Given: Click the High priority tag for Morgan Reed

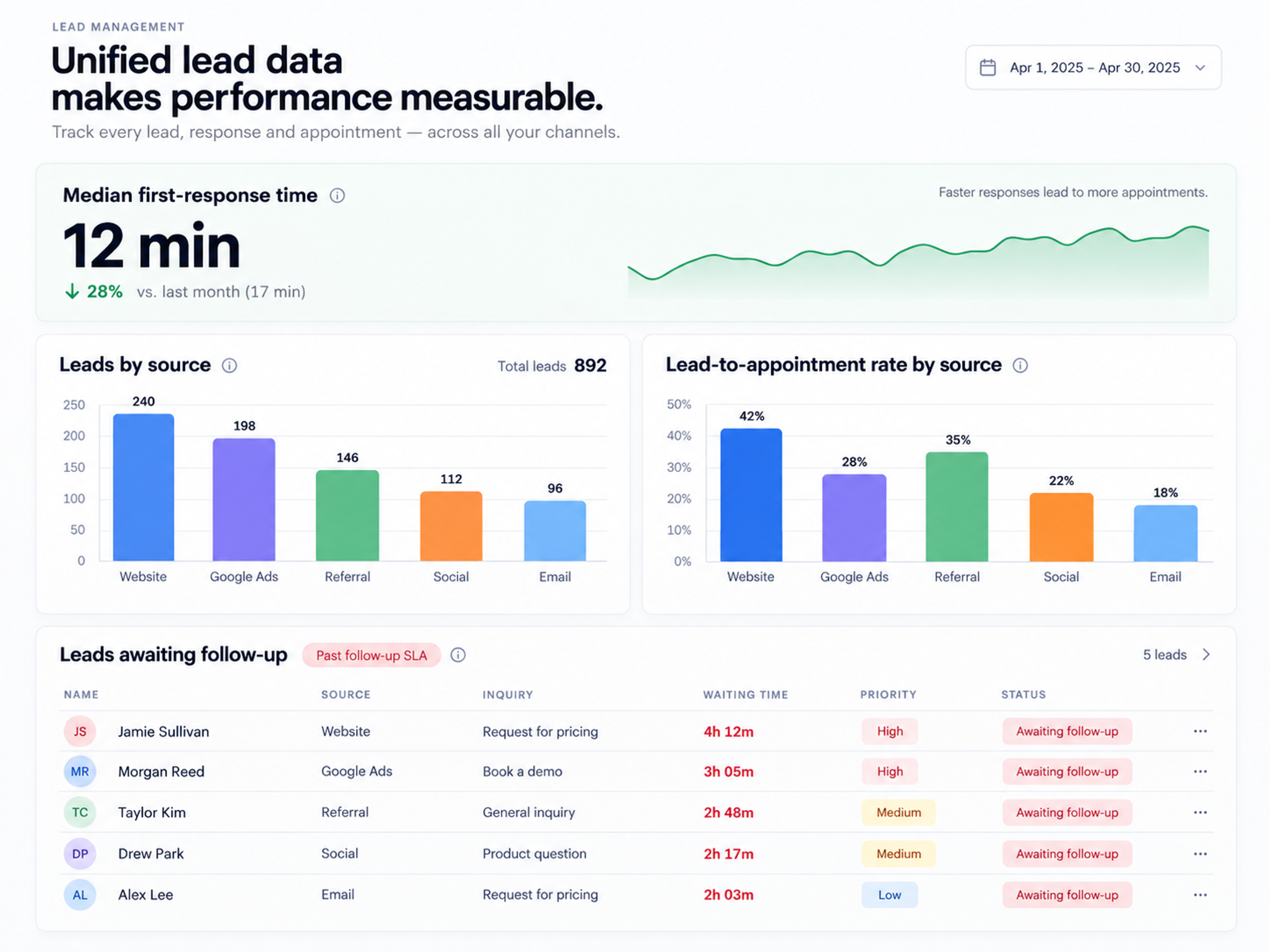Looking at the screenshot, I should coord(889,771).
